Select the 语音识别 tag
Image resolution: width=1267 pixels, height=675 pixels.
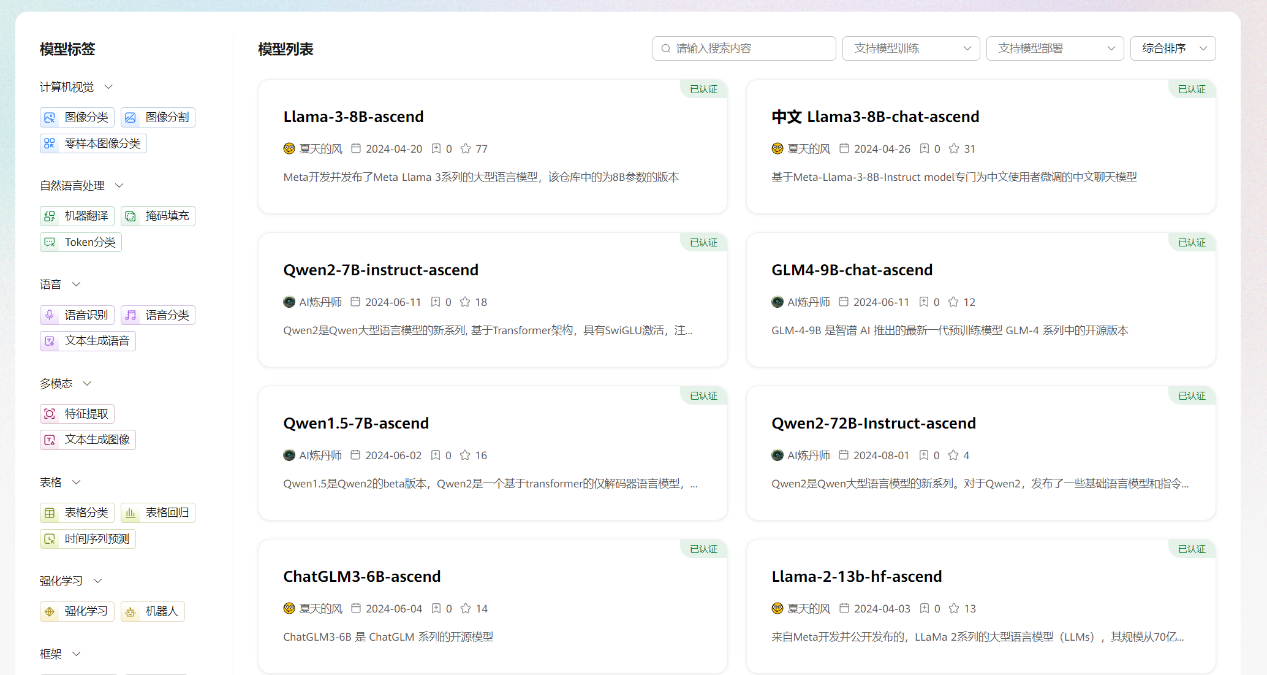pyautogui.click(x=77, y=315)
